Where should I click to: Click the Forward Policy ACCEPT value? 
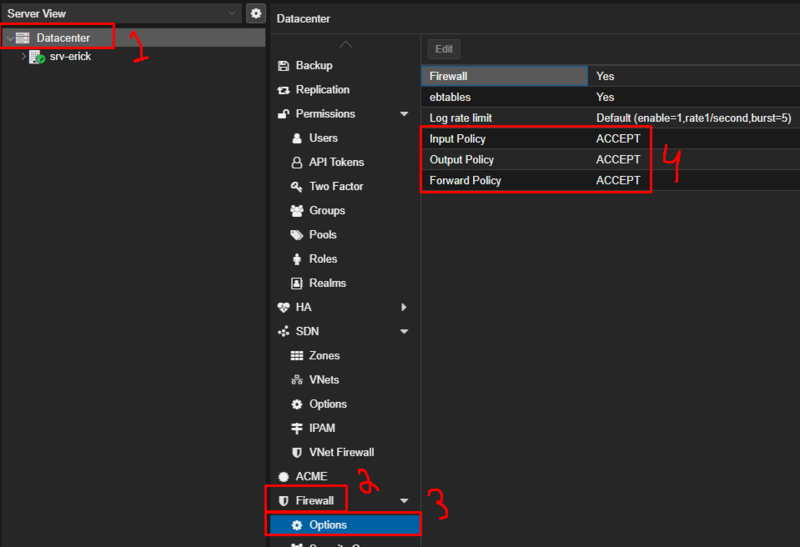[x=618, y=181]
